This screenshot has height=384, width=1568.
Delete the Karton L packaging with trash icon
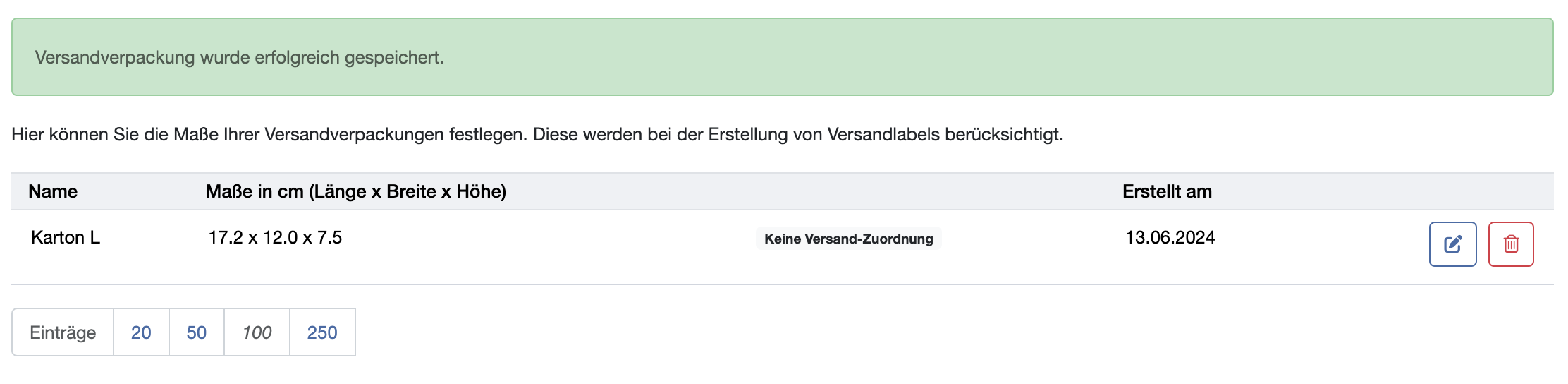[x=1511, y=244]
